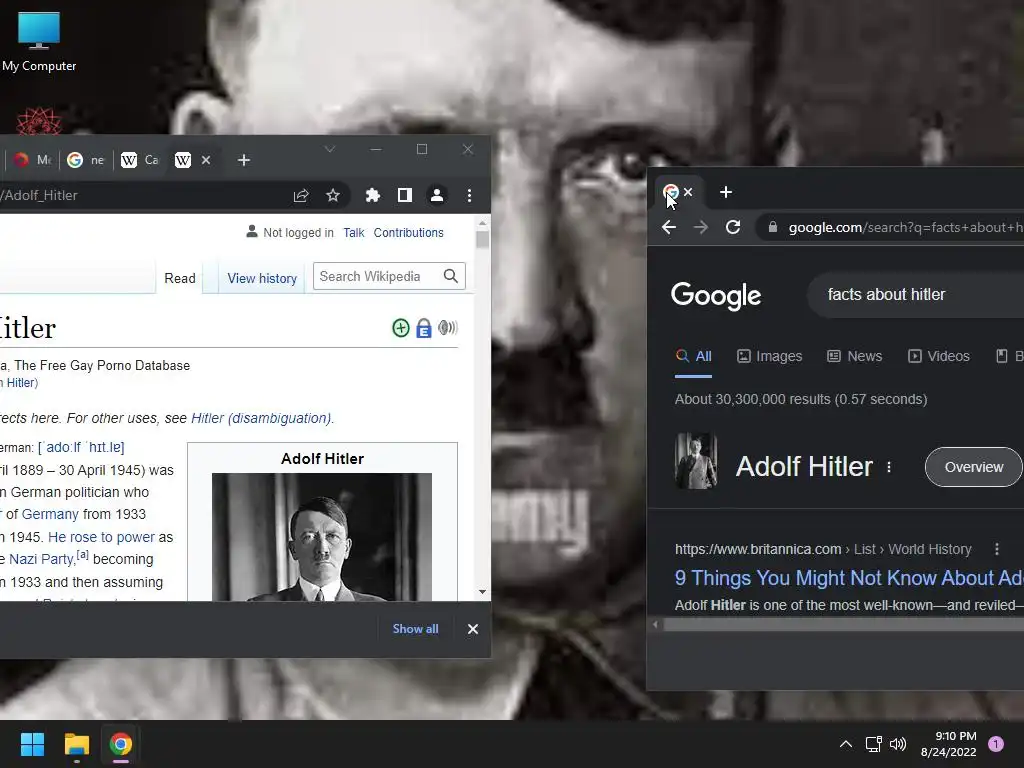Click the Hitler thumbnail in Google knowledge panel
The width and height of the screenshot is (1024, 768).
[x=696, y=461]
